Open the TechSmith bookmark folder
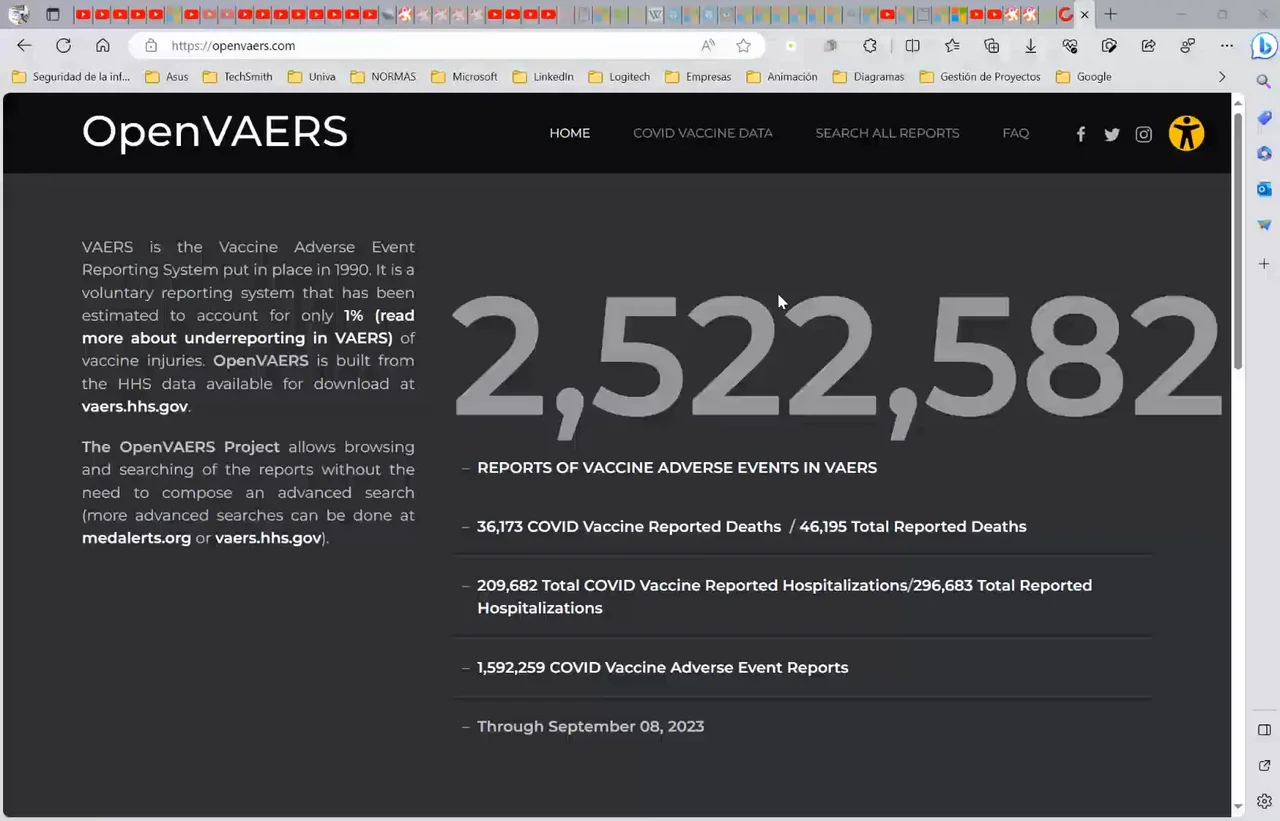Image resolution: width=1280 pixels, height=821 pixels. tap(237, 77)
